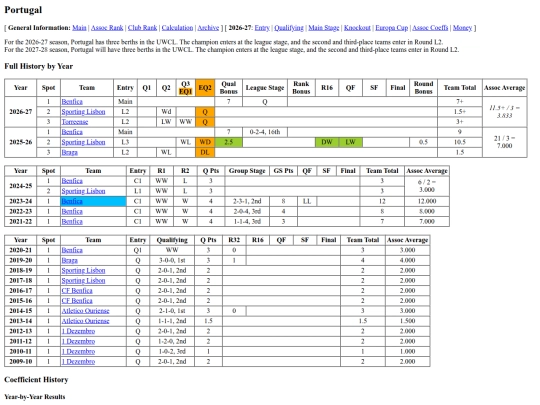
Task: Click the 0.5 Round Bonus cell
Action: tap(423, 142)
